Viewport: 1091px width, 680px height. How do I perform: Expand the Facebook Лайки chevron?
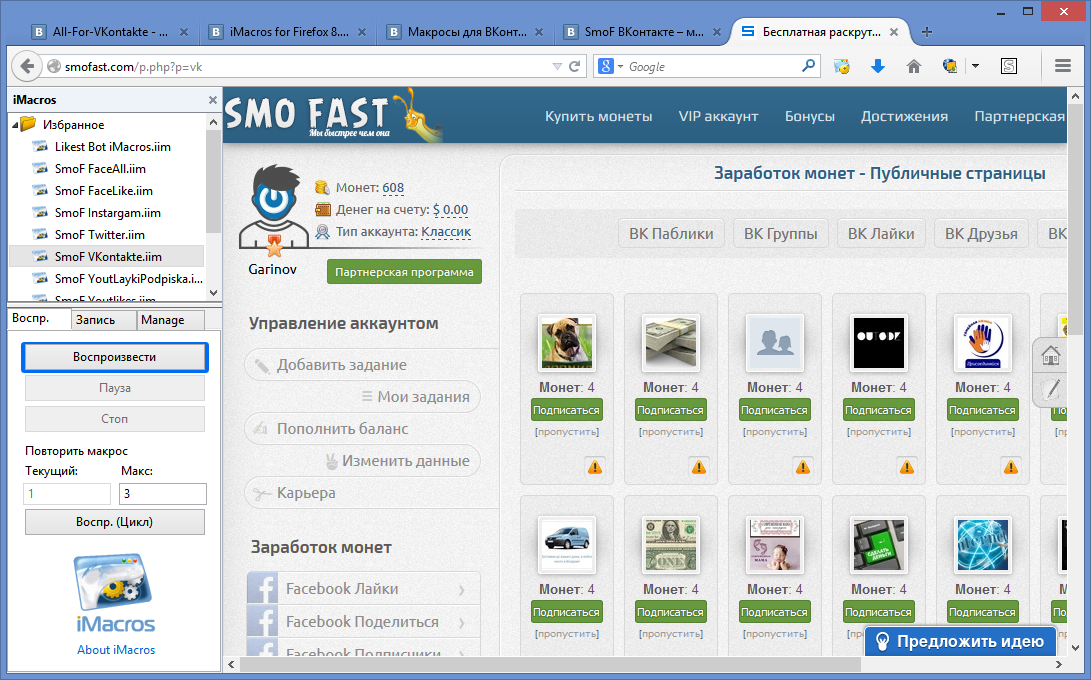(x=461, y=590)
